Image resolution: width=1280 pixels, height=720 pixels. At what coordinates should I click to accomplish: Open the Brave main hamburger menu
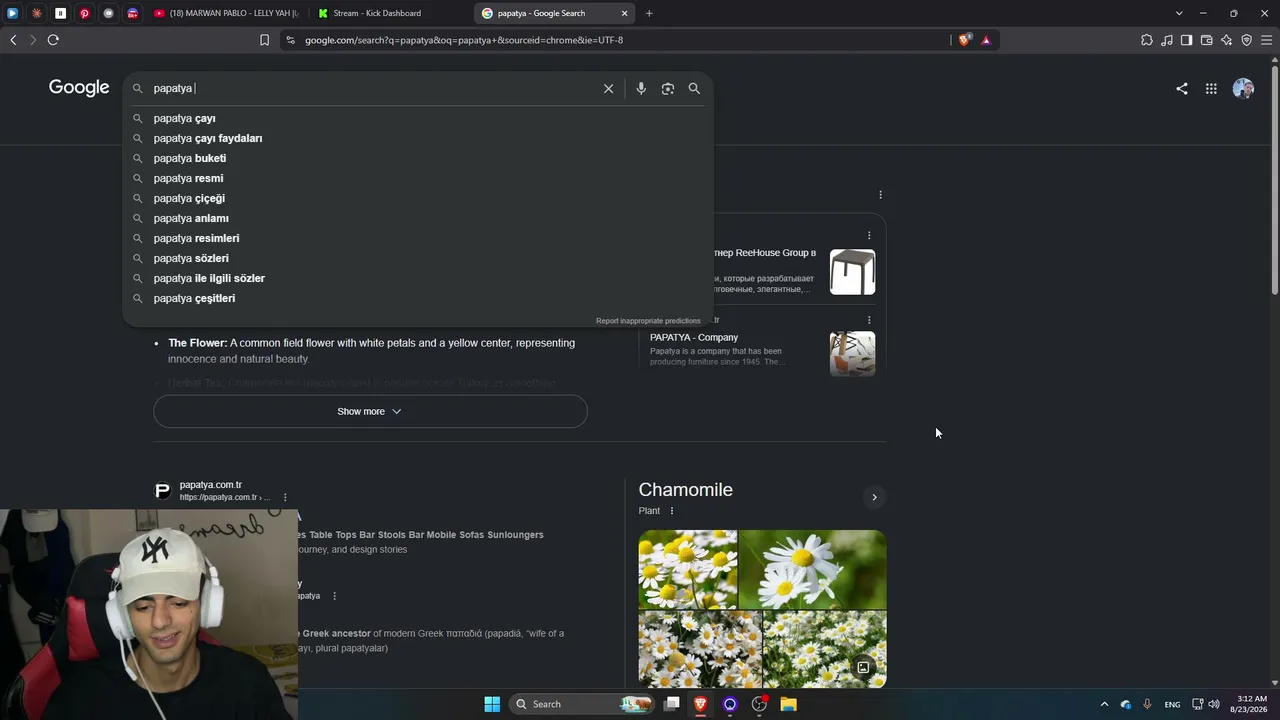coord(1266,40)
